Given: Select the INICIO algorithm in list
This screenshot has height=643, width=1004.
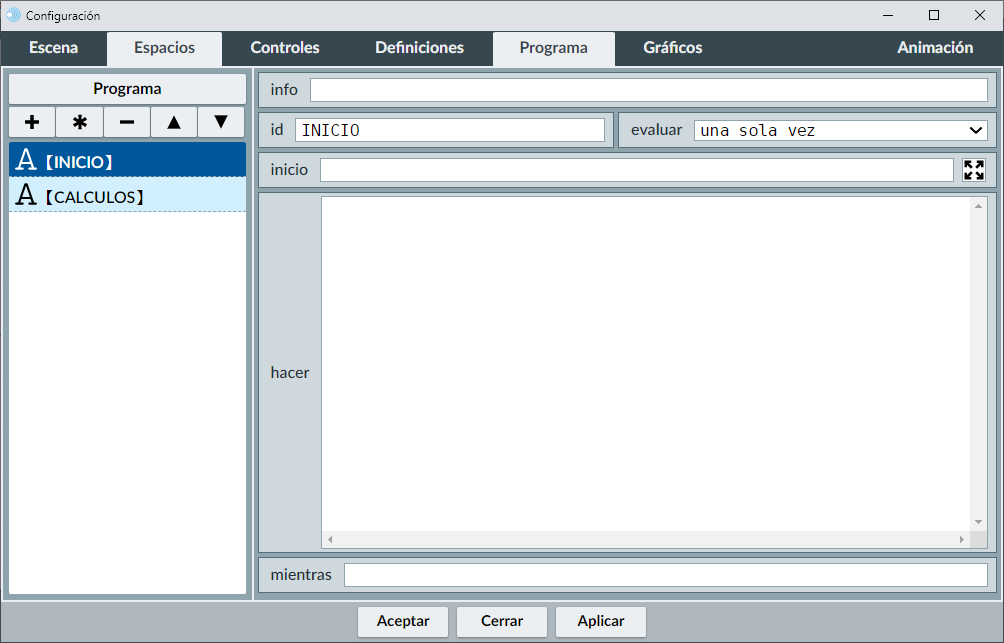Looking at the screenshot, I should (127, 160).
